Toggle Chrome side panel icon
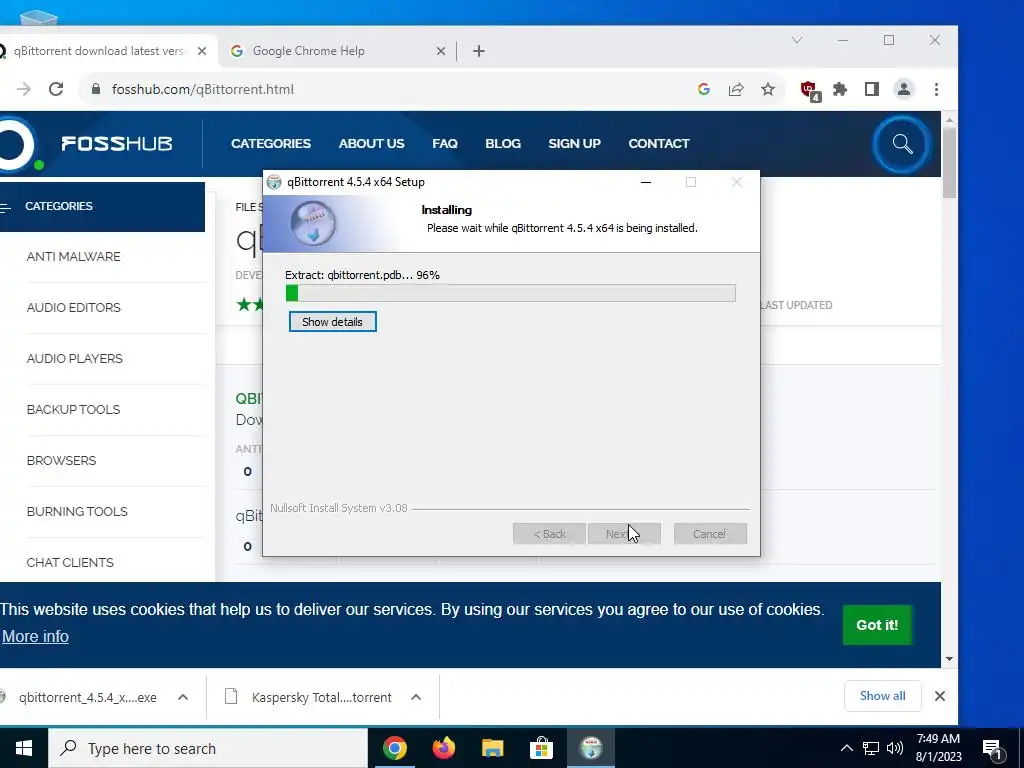Image resolution: width=1024 pixels, height=768 pixels. [x=872, y=89]
